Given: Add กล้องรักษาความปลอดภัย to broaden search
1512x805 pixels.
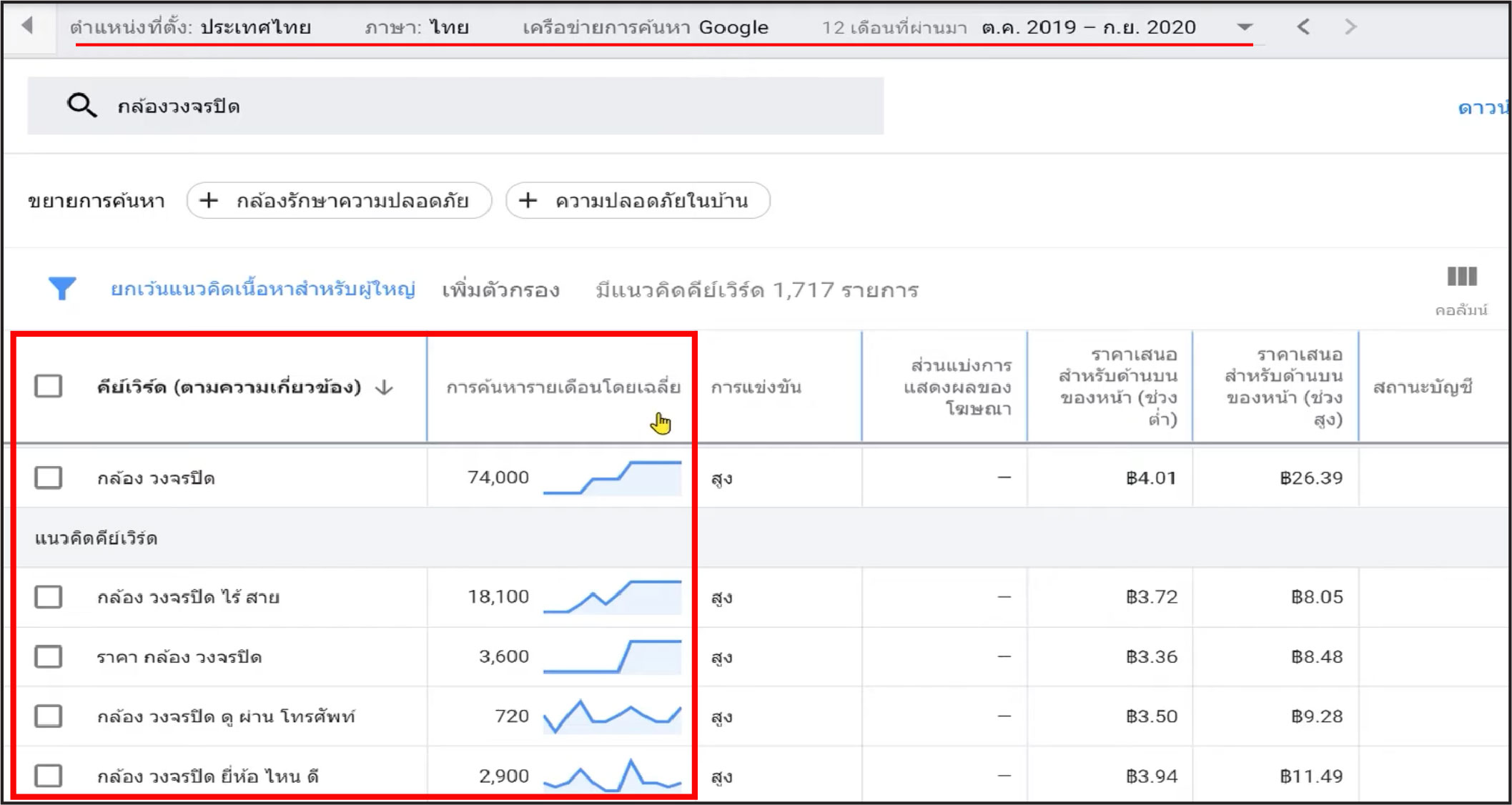Looking at the screenshot, I should point(339,200).
